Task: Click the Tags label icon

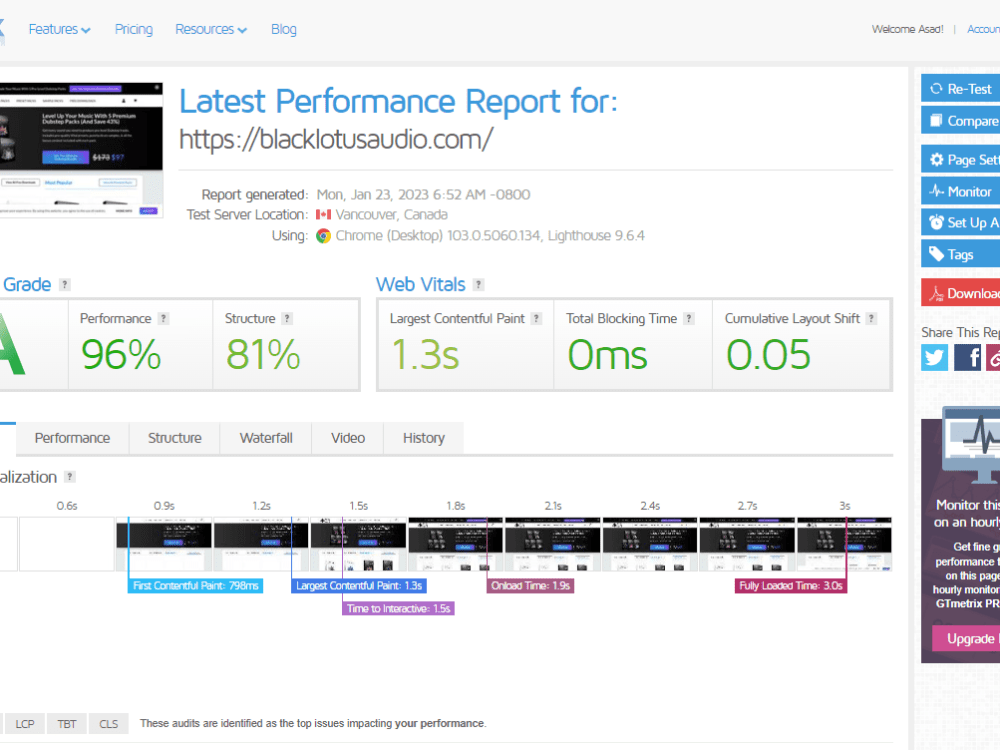Action: point(936,254)
